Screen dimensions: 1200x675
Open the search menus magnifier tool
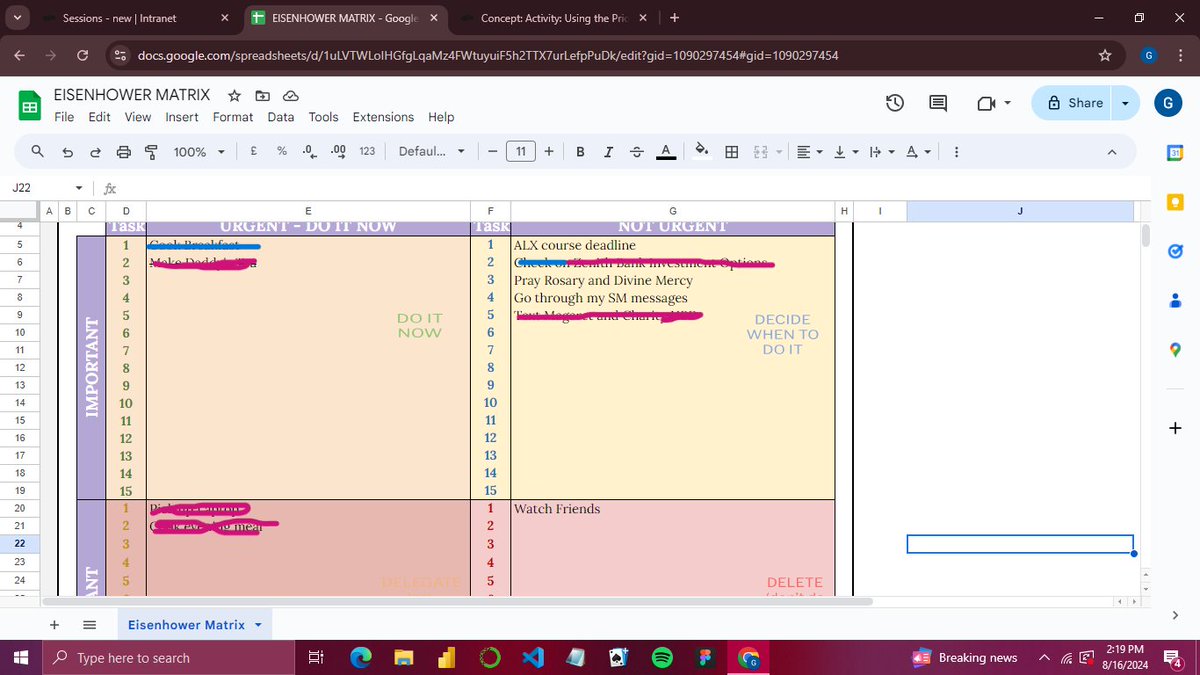(x=37, y=152)
